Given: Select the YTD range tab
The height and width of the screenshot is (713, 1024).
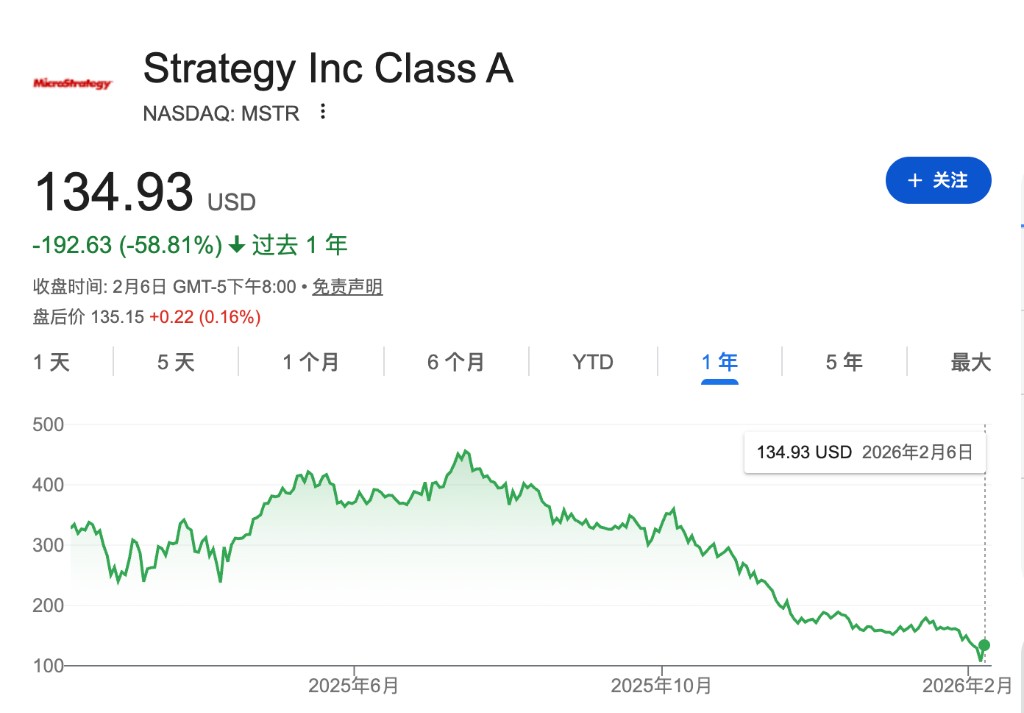Looking at the screenshot, I should pyautogui.click(x=593, y=362).
